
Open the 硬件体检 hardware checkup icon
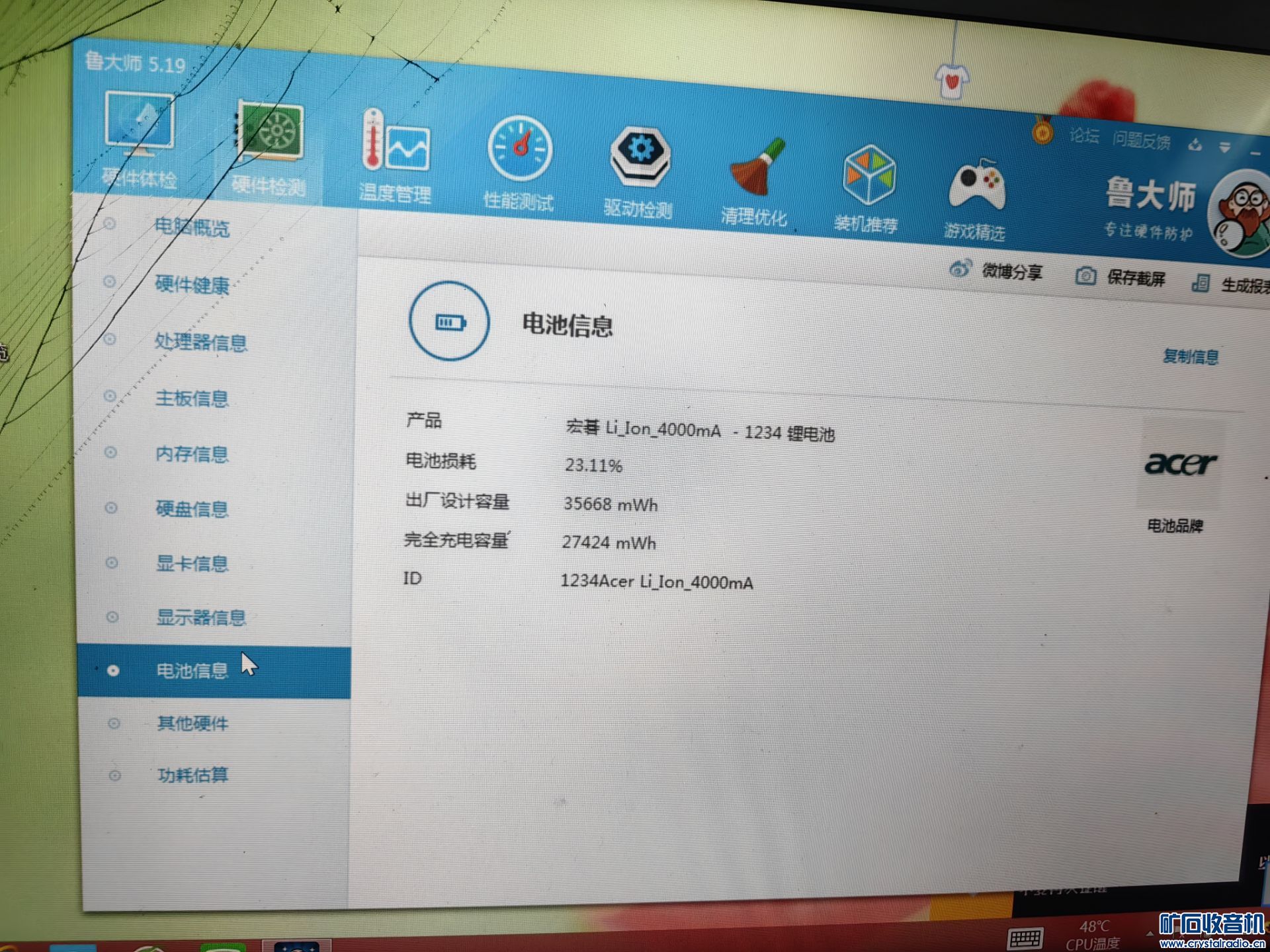point(139,140)
